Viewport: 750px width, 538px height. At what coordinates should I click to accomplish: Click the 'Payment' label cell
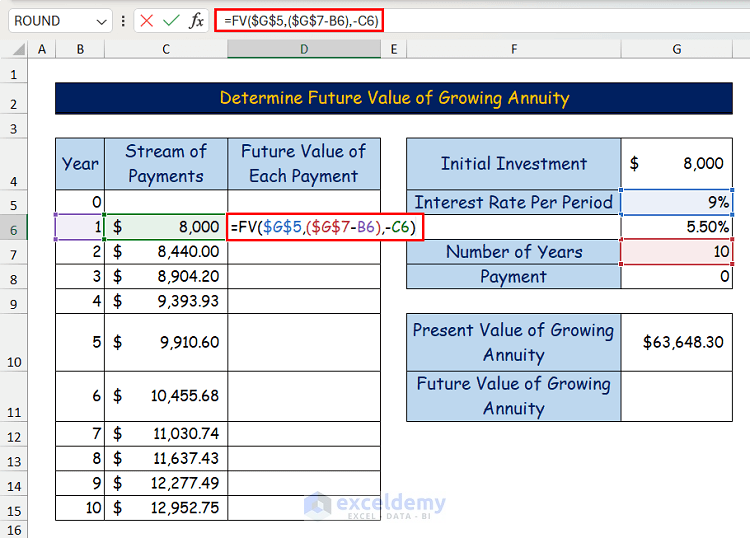(x=514, y=276)
